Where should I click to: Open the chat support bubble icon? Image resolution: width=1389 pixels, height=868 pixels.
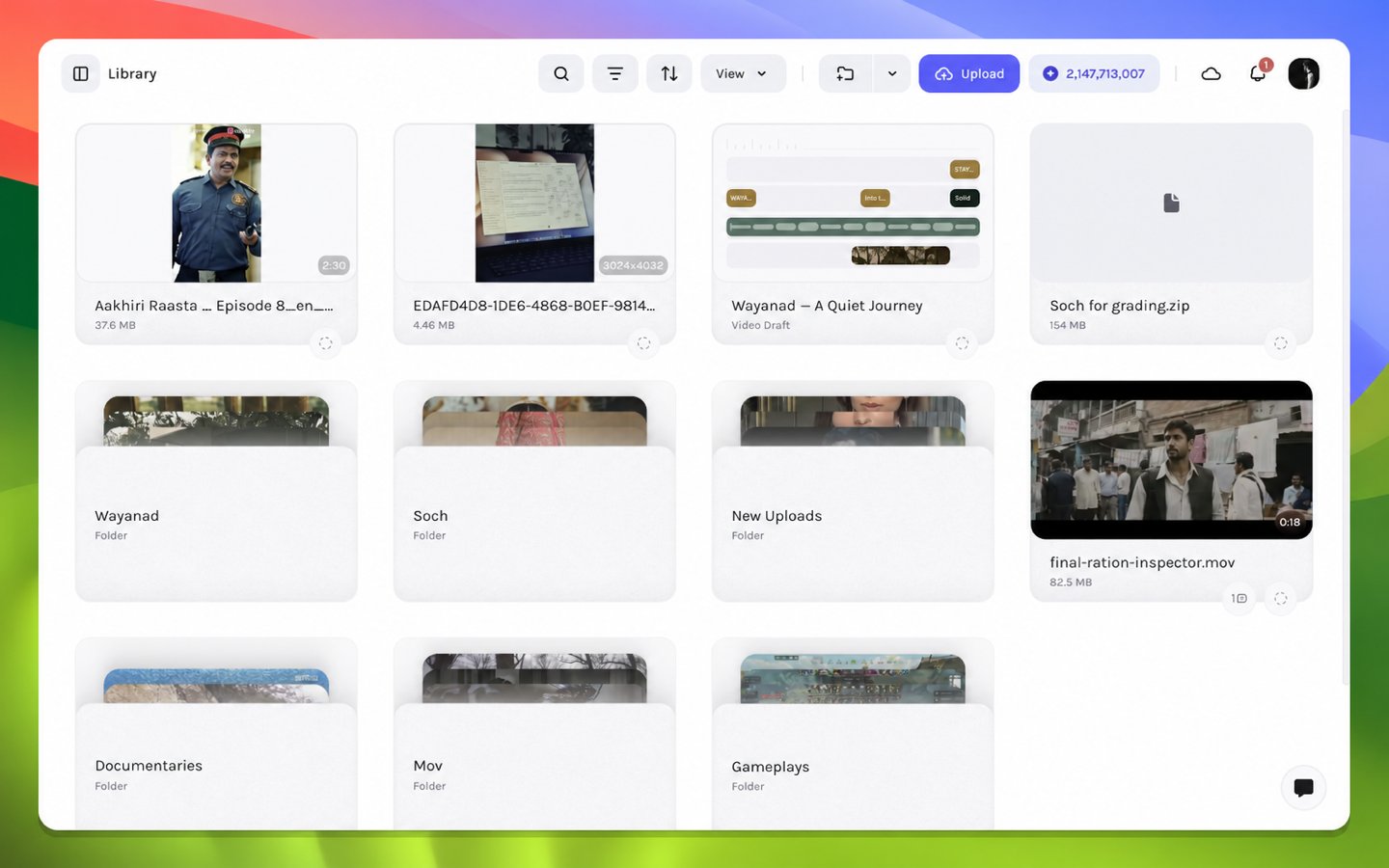tap(1303, 788)
